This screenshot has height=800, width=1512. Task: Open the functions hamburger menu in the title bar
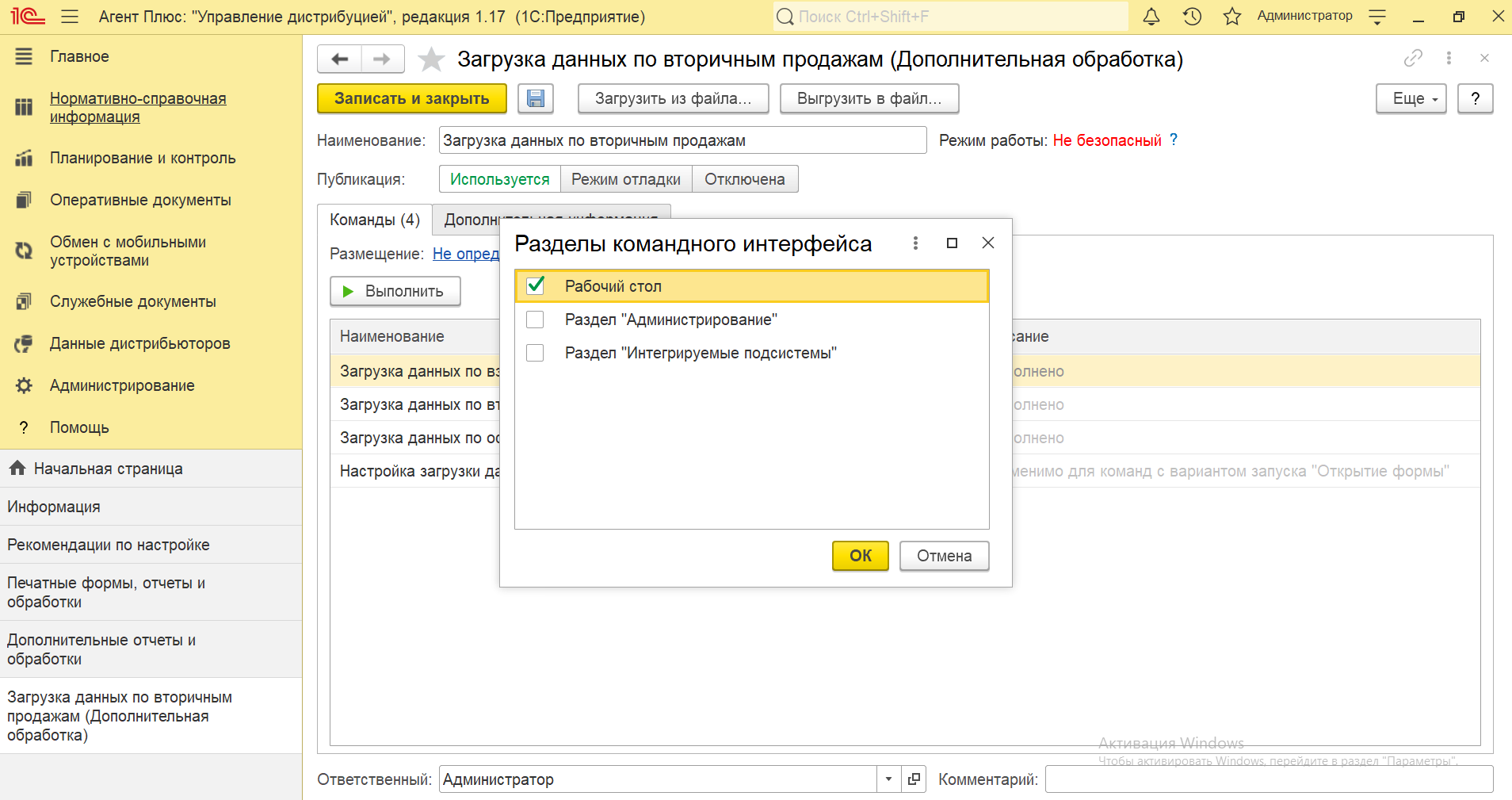70,16
